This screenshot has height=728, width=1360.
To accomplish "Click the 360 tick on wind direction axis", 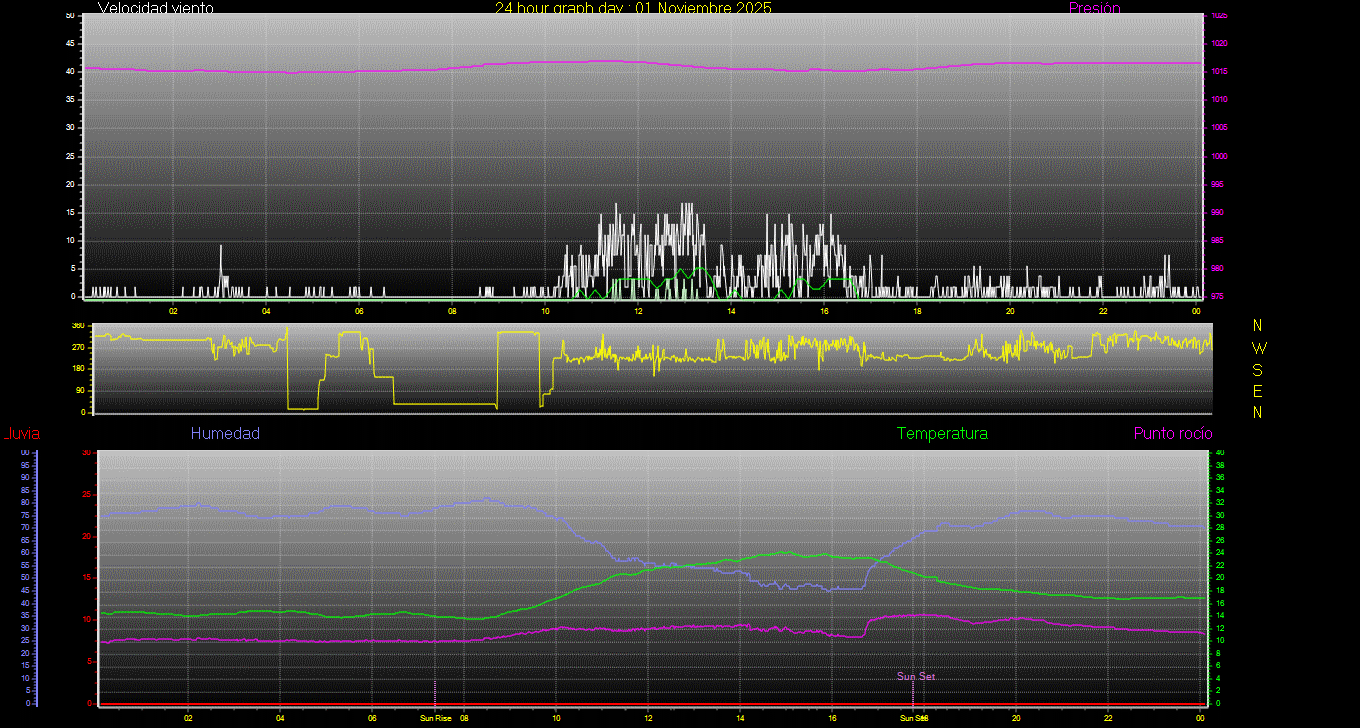I will coord(78,326).
